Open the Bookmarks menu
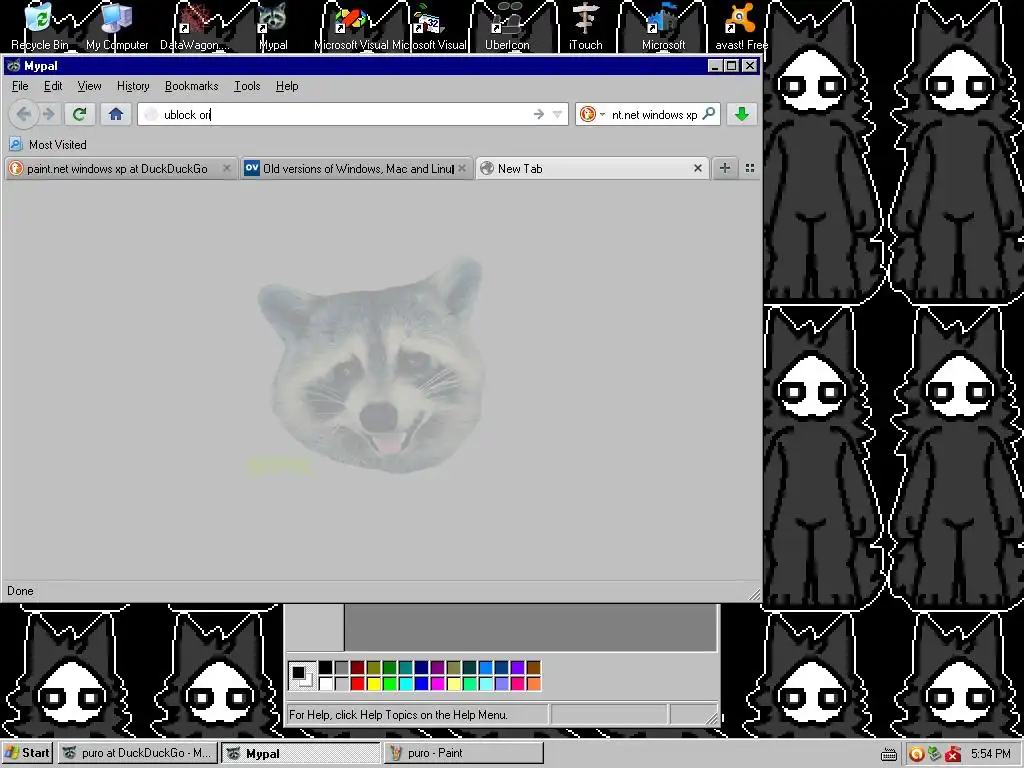Image resolution: width=1024 pixels, height=768 pixels. pos(191,86)
